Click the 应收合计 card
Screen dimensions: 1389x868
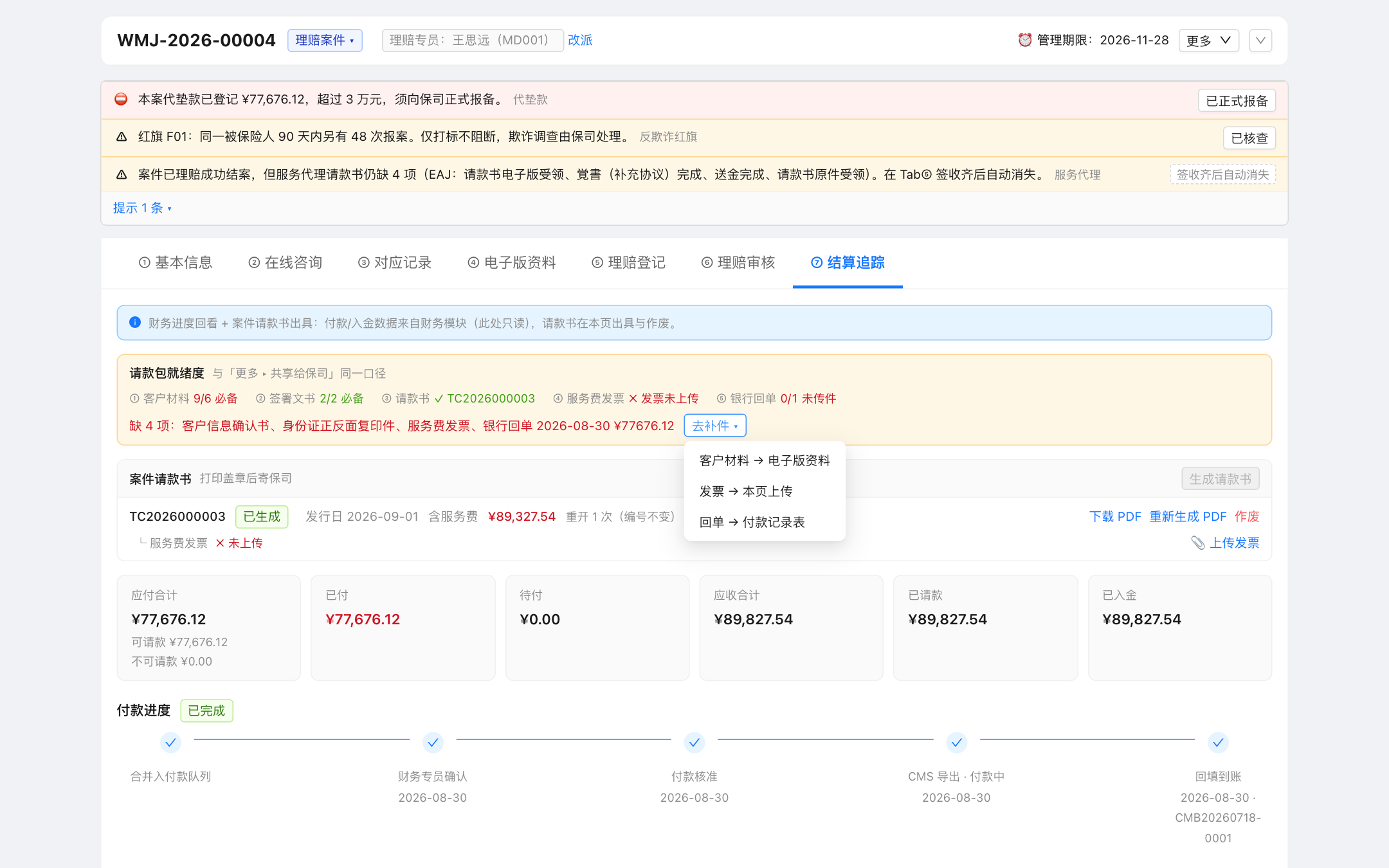(x=792, y=628)
